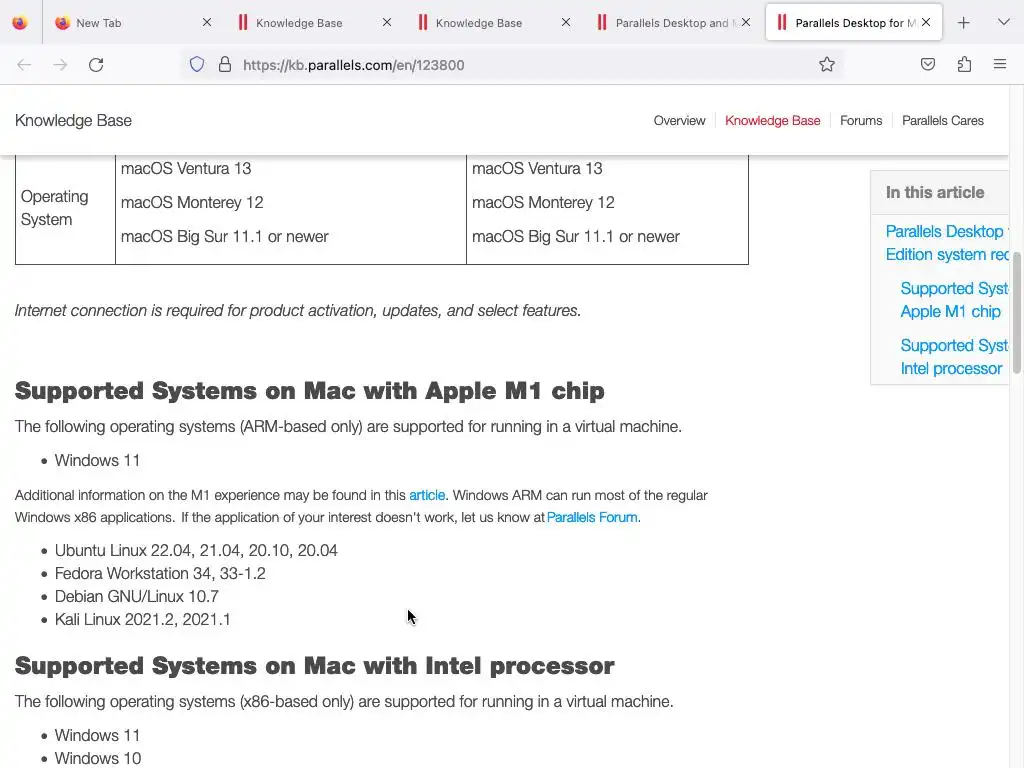
Task: Open the Extensions puzzle icon
Action: tap(964, 64)
